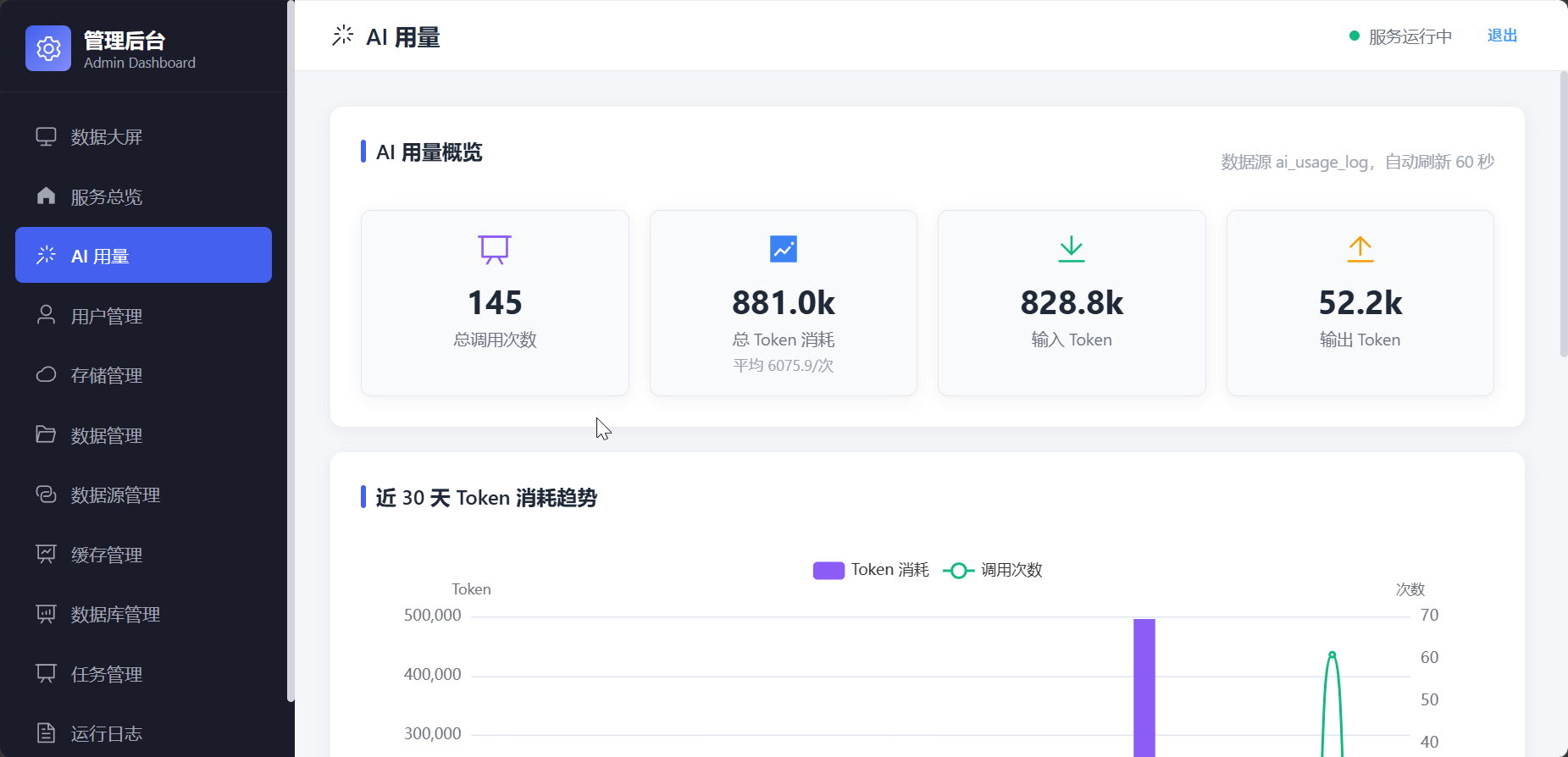Viewport: 1568px width, 757px height.
Task: Click the cloud icon beside 存储管理
Action: coord(46,374)
